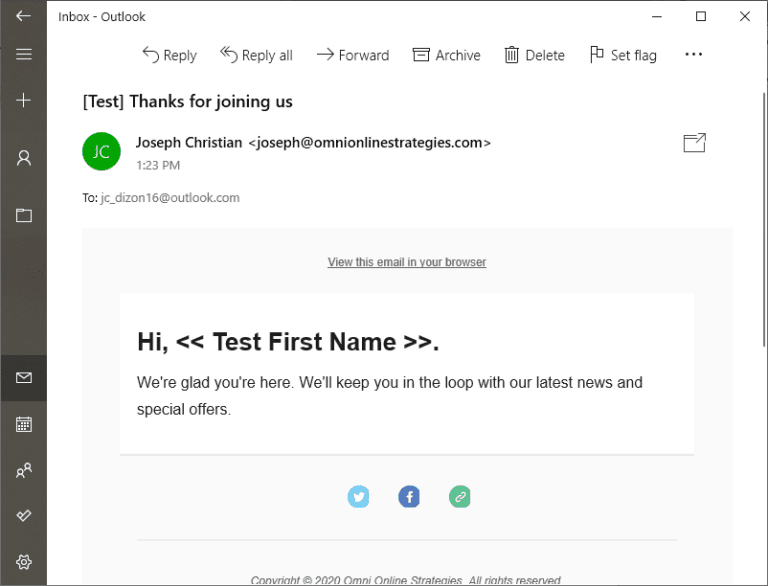Switch to Calendar in sidebar
This screenshot has height=586, width=768.
[x=23, y=424]
